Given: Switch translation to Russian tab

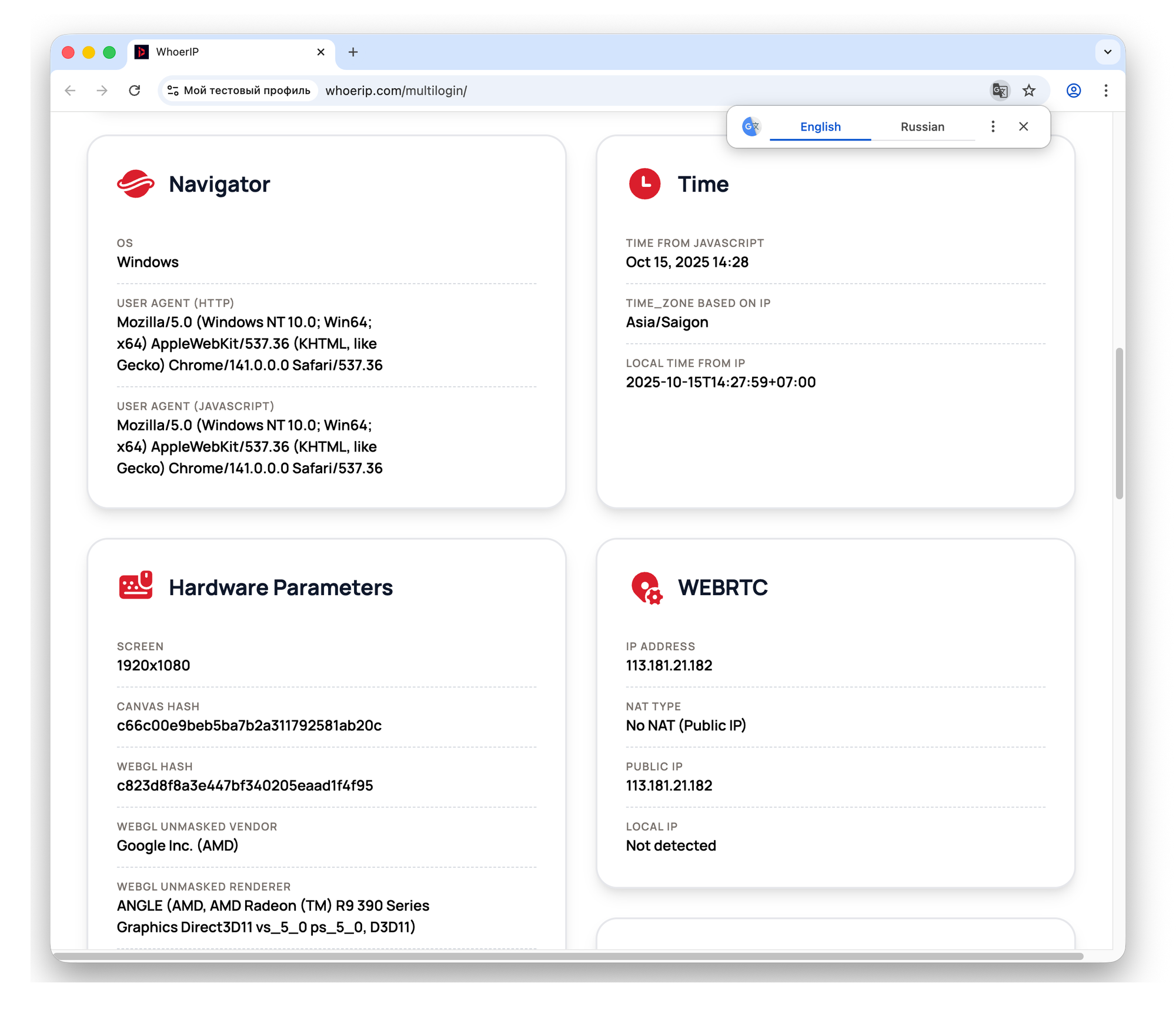Looking at the screenshot, I should pyautogui.click(x=922, y=127).
